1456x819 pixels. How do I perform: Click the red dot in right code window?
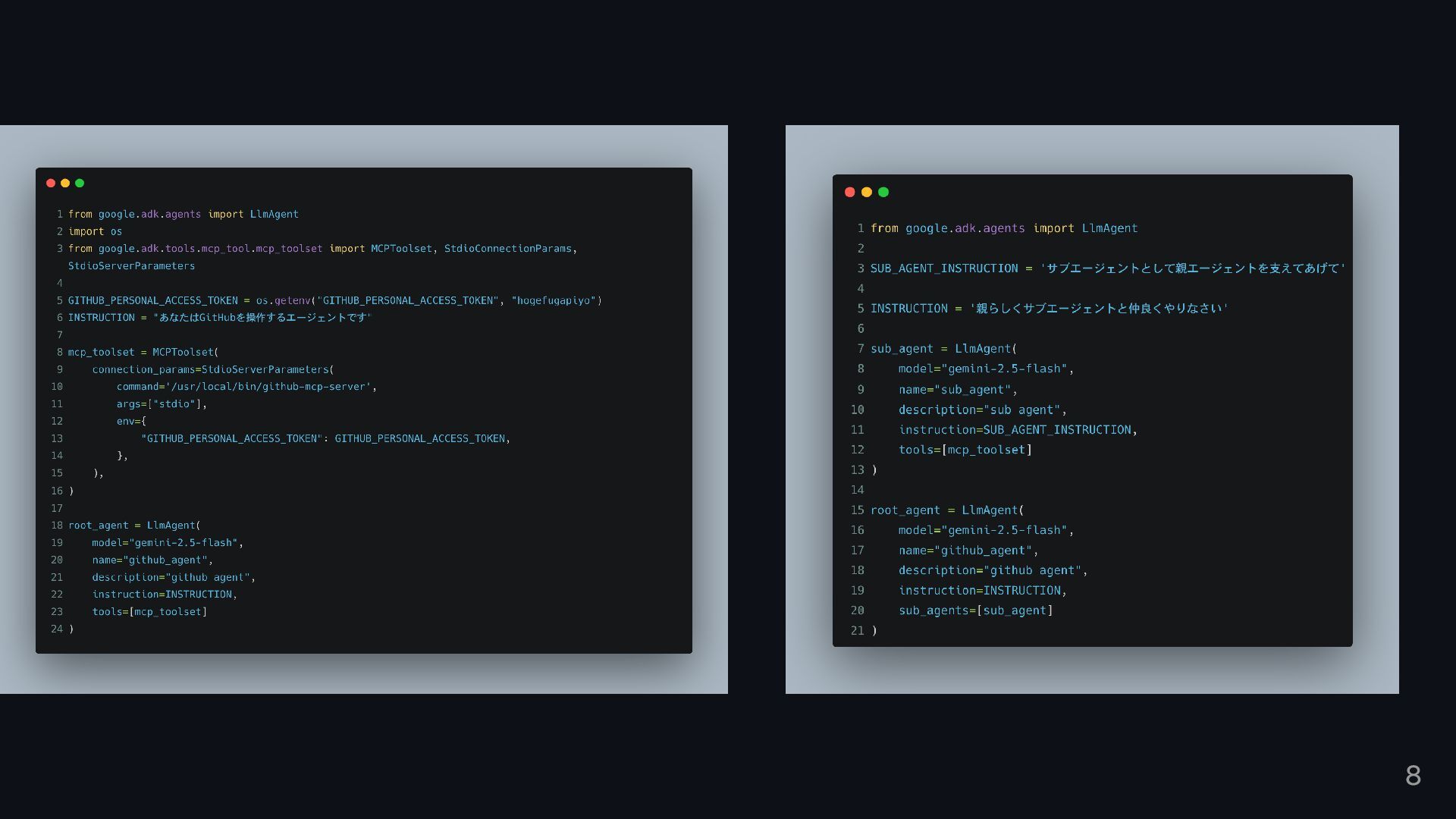click(850, 192)
